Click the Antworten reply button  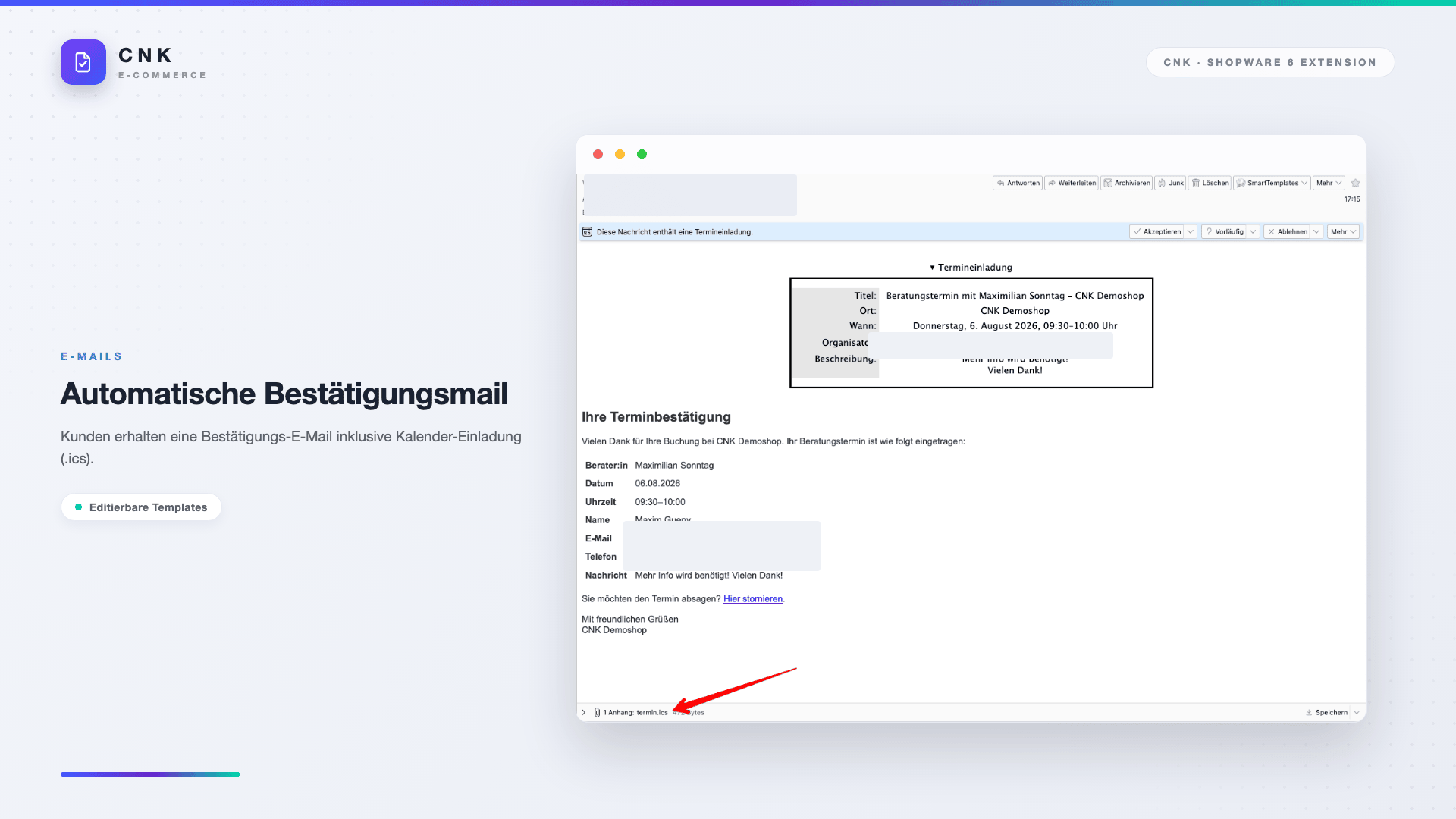pos(1018,183)
